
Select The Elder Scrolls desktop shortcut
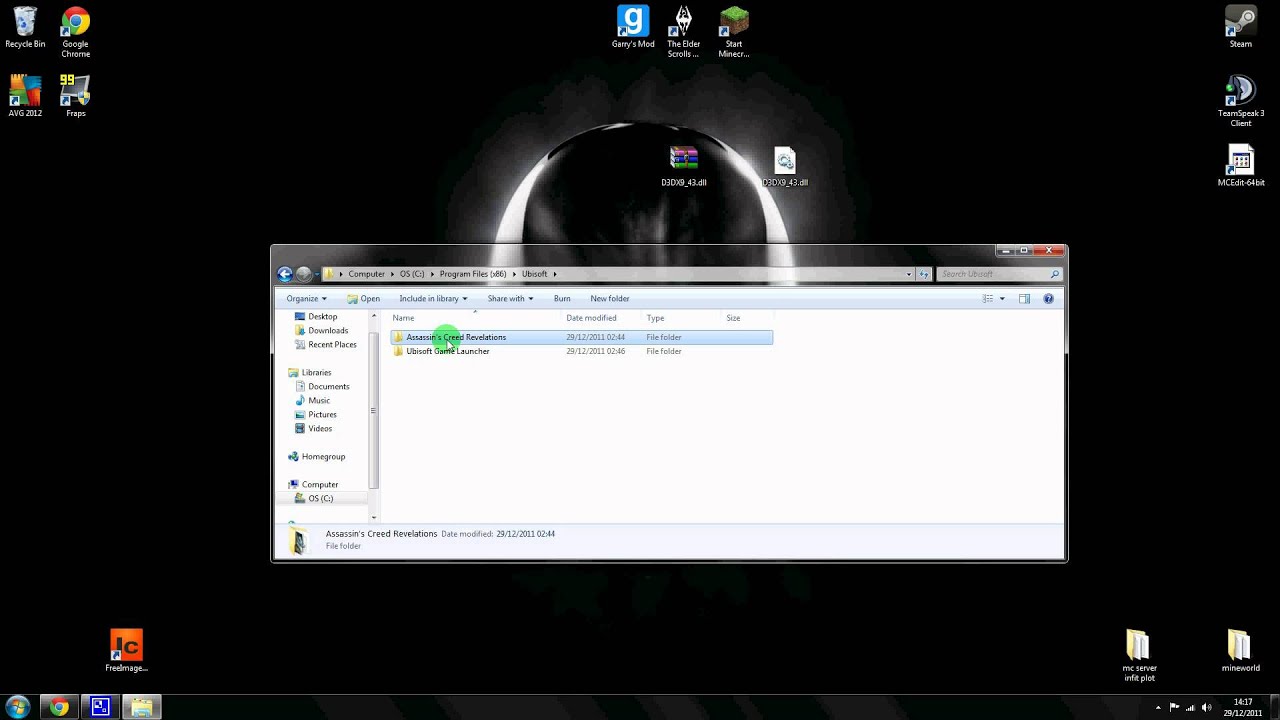click(x=684, y=33)
